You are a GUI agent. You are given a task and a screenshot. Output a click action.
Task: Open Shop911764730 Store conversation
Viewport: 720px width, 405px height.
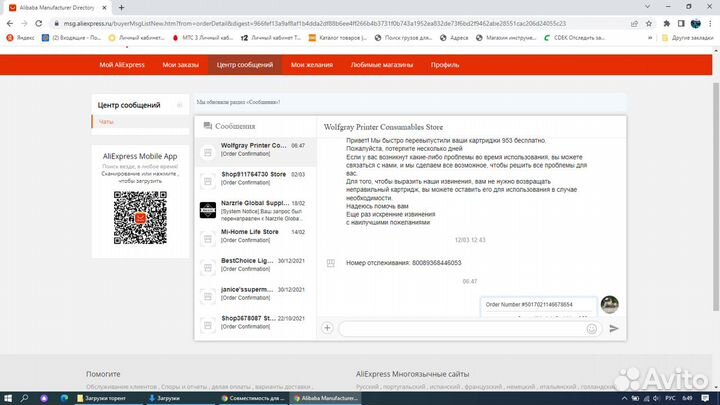point(255,180)
